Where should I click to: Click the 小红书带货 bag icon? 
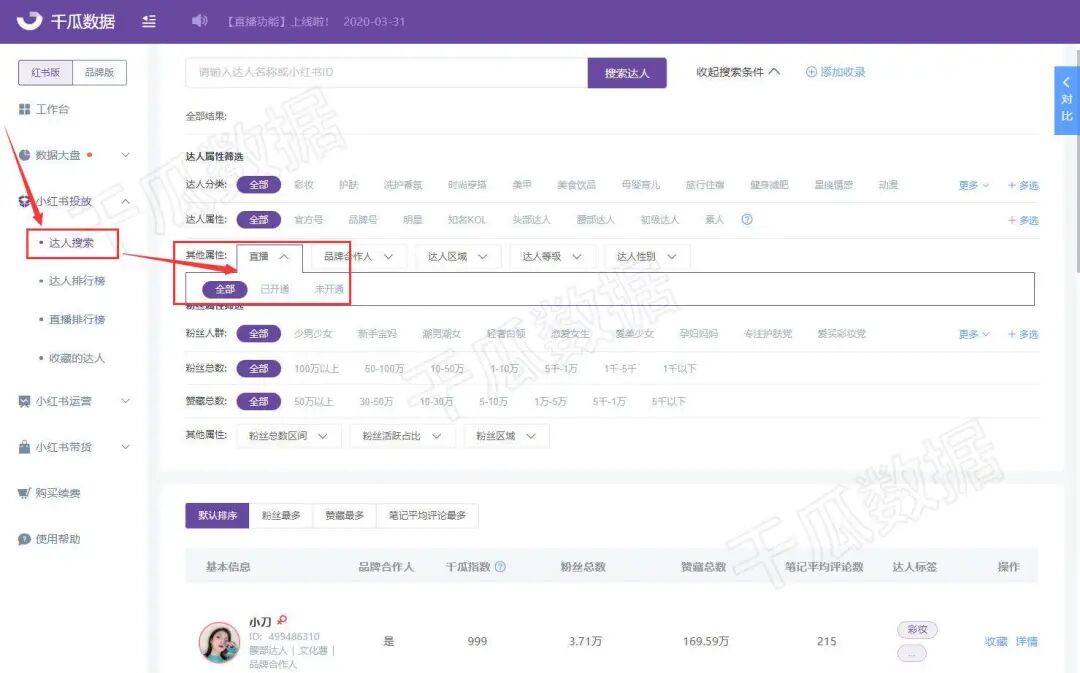pos(25,447)
